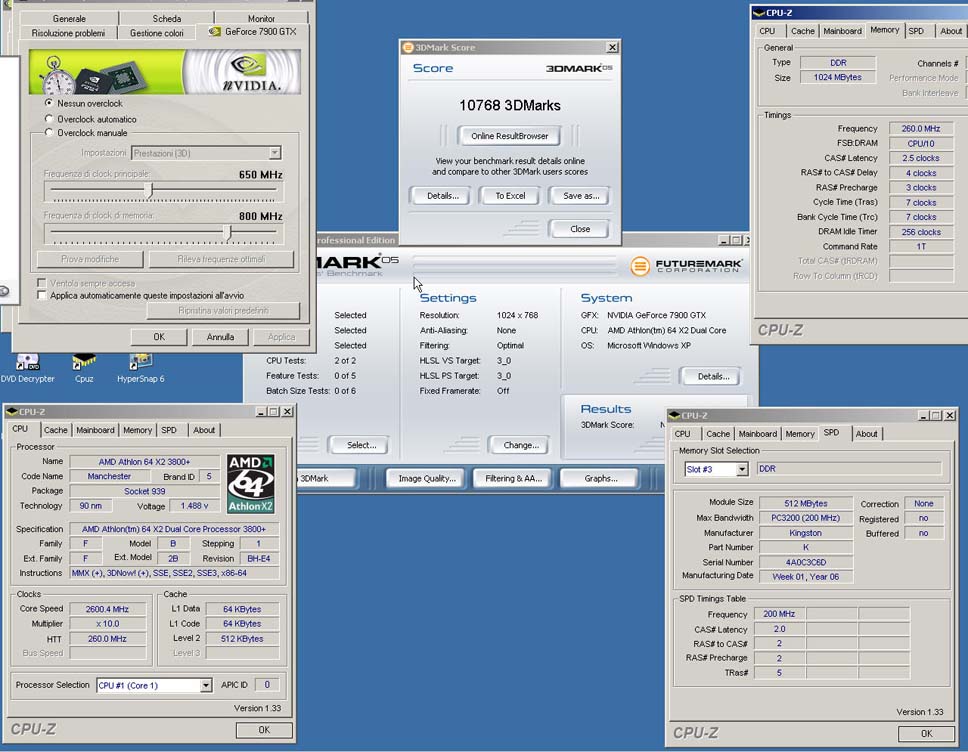
Task: Open Memory tab in CPU-Z CPU window
Action: click(137, 430)
